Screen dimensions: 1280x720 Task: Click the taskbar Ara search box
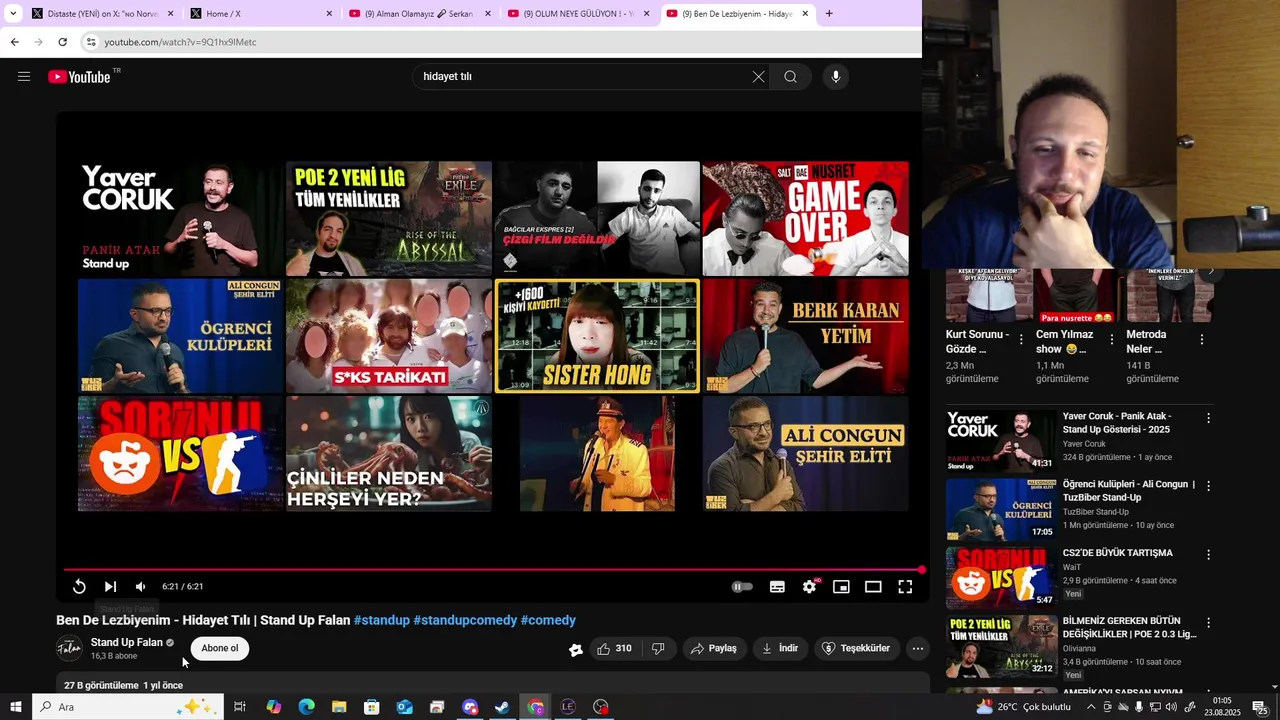127,707
